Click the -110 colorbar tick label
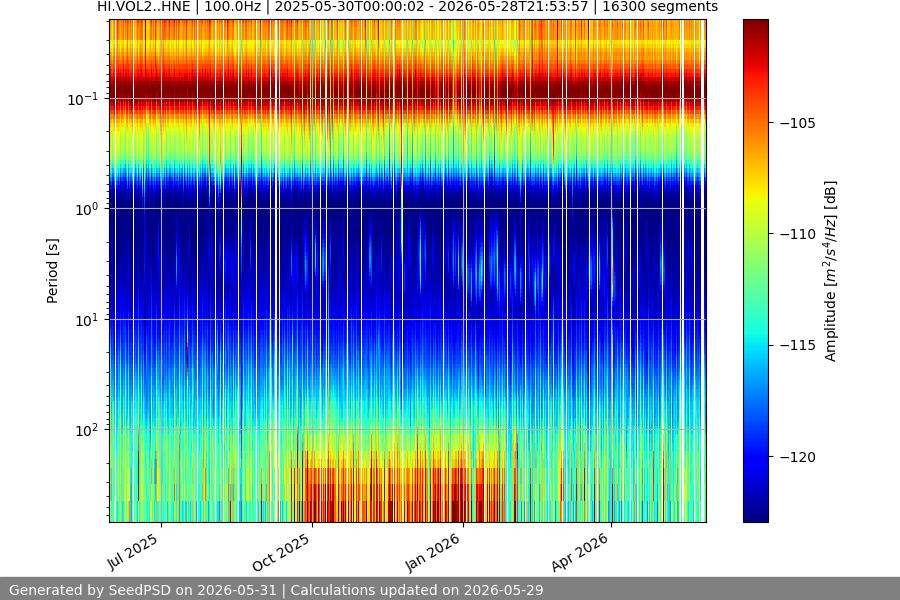 pos(798,234)
